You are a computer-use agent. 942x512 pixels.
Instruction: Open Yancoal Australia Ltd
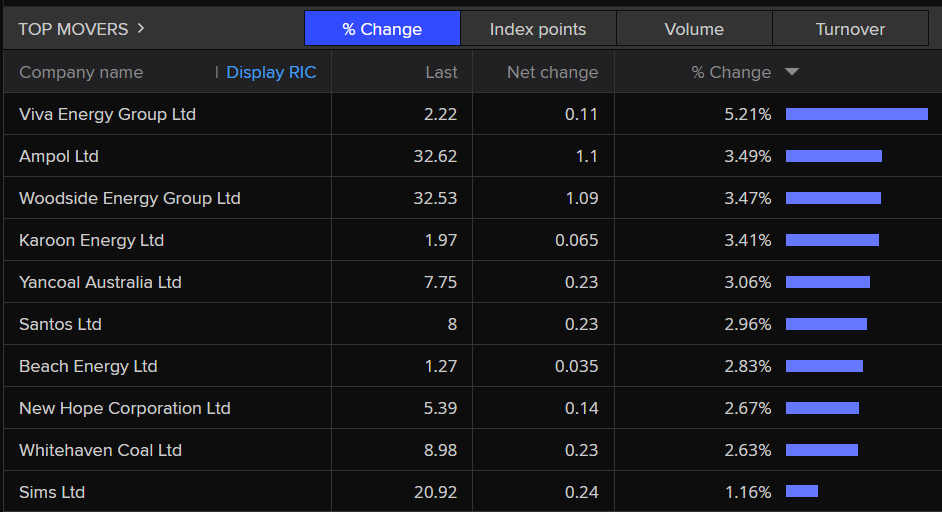100,282
